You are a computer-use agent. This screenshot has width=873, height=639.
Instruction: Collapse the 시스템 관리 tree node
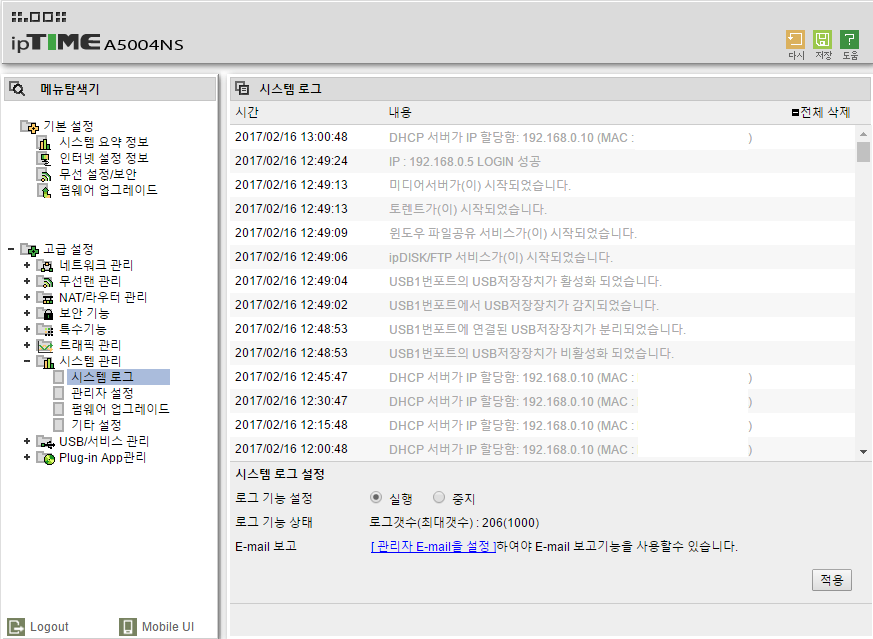27,361
